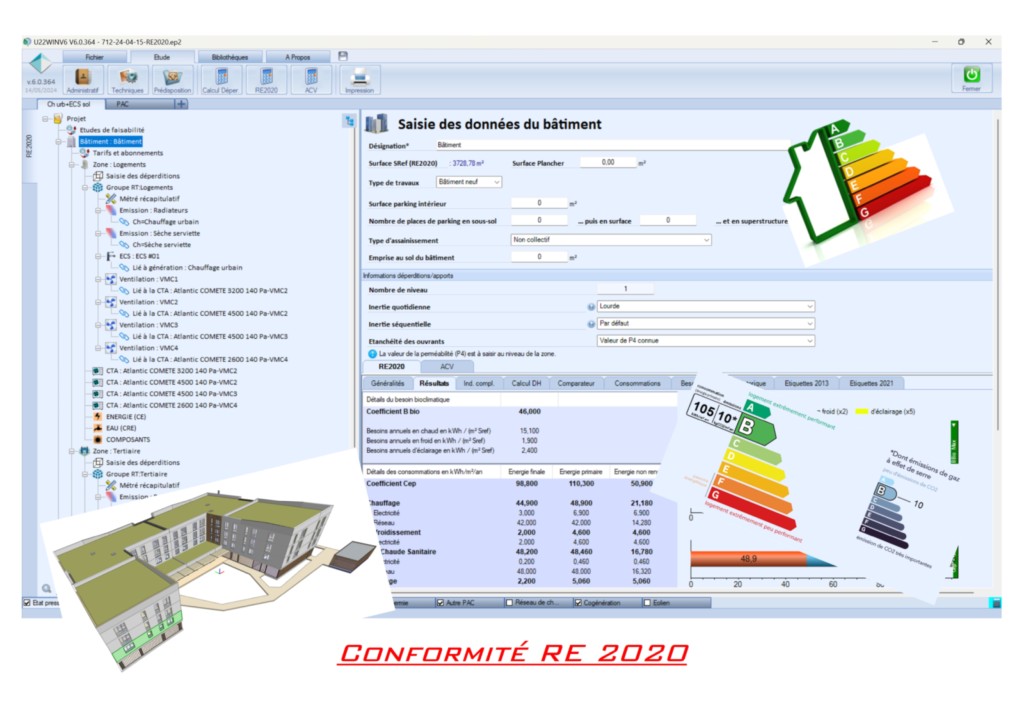The image size is (1024, 724).
Task: Toggle the Etat prés checkbox
Action: click(x=27, y=603)
